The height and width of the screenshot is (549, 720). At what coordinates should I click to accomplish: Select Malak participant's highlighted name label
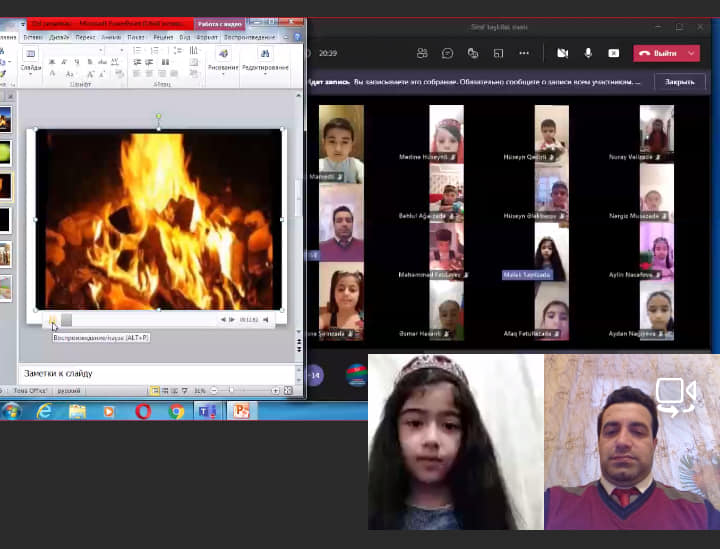click(x=527, y=274)
